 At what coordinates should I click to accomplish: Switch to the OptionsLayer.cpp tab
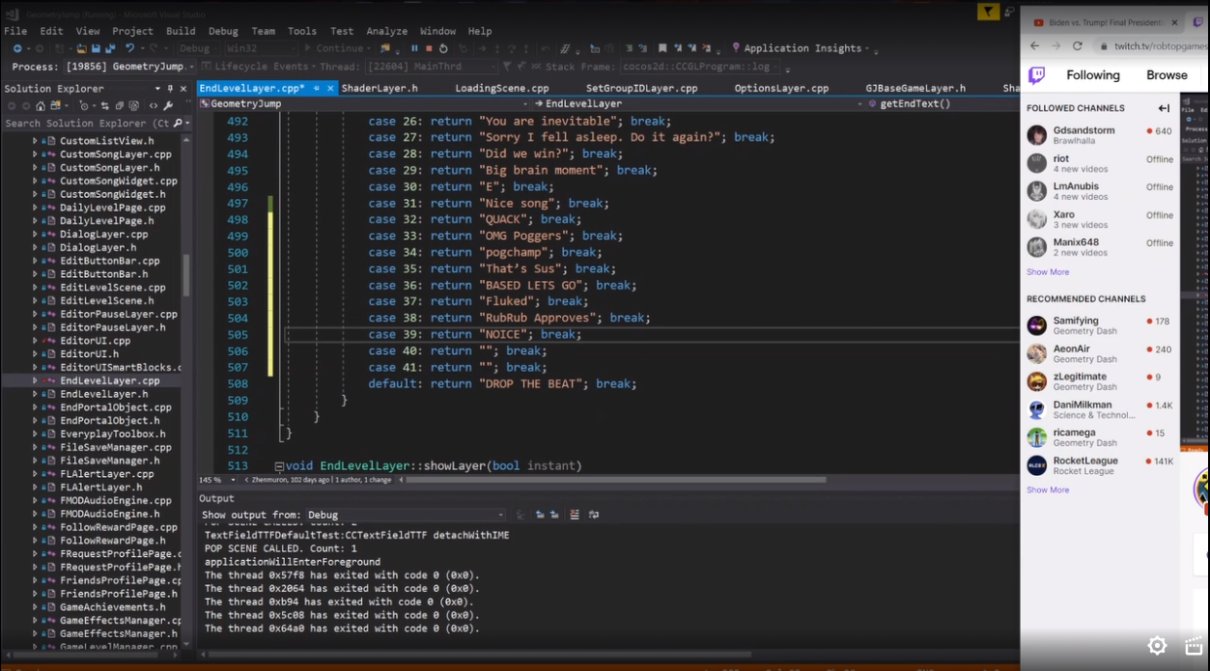click(781, 88)
